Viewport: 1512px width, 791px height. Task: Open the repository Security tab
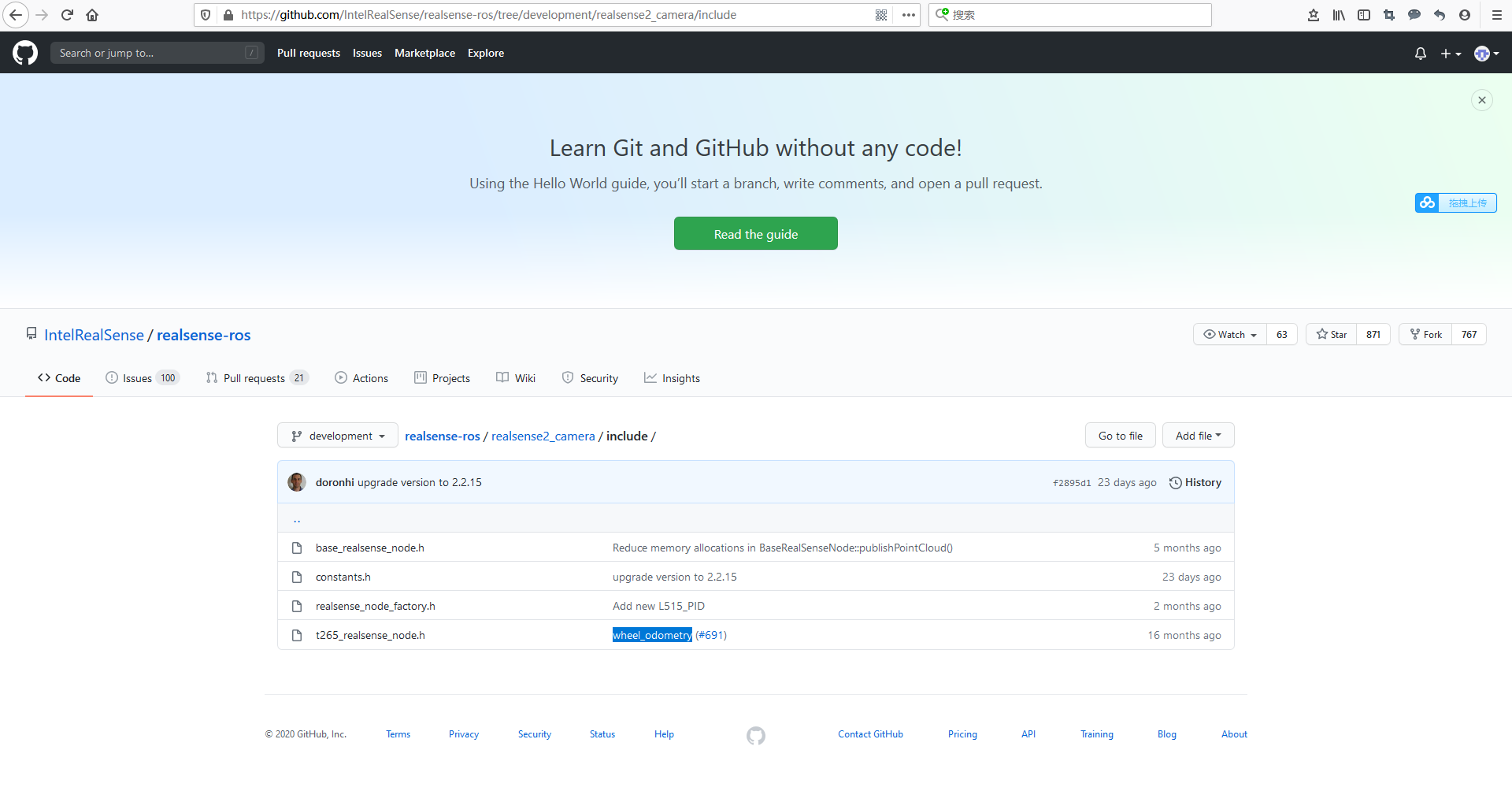pos(590,378)
